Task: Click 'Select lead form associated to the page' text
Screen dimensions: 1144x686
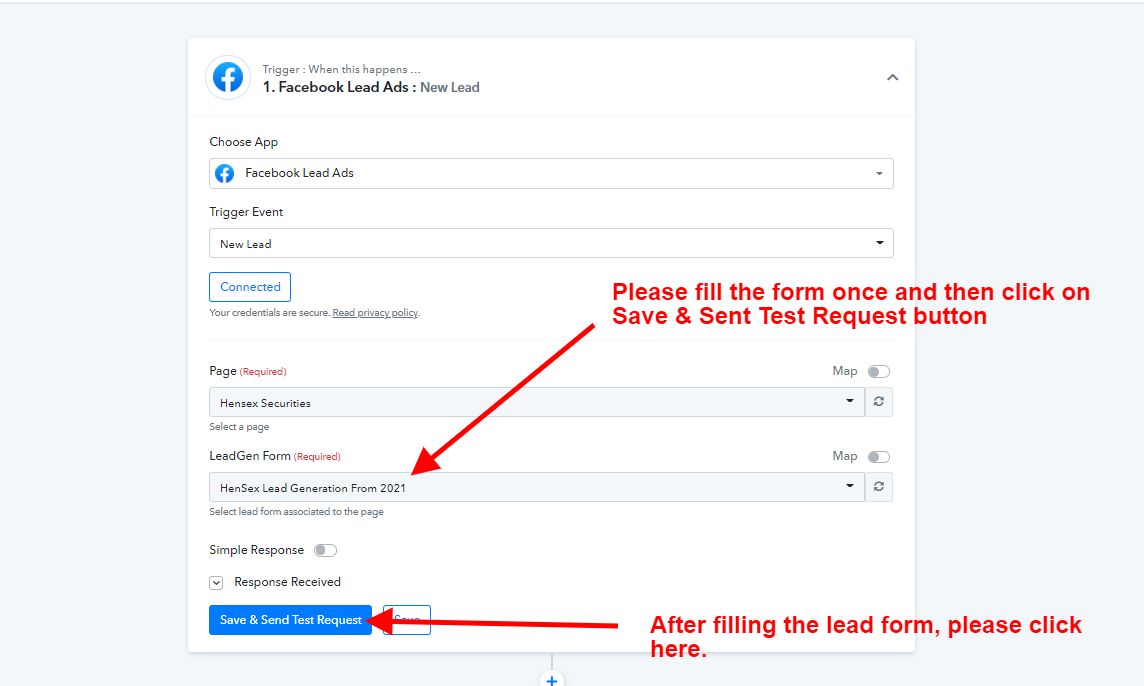Action: click(x=296, y=512)
